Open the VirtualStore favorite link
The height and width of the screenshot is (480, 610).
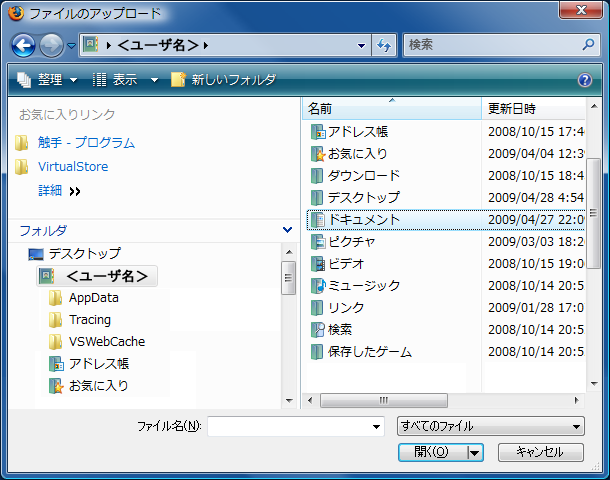coord(73,166)
